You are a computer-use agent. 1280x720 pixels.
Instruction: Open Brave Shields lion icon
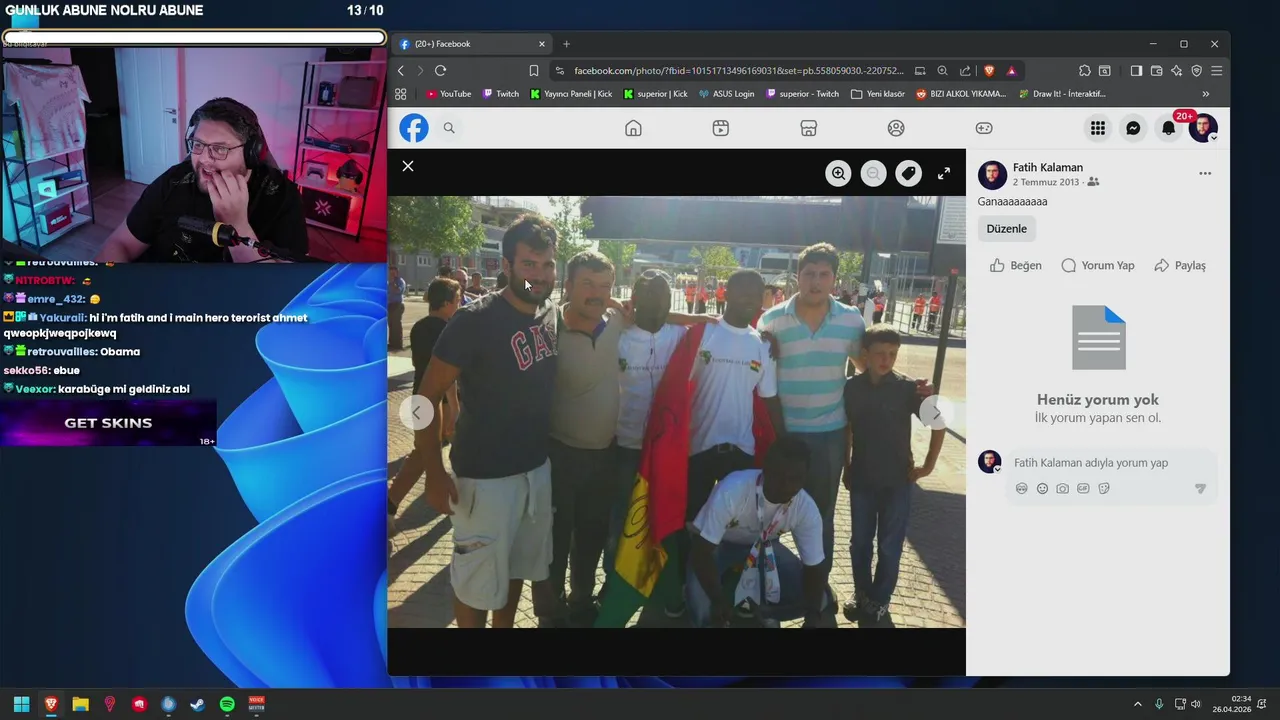tap(989, 71)
